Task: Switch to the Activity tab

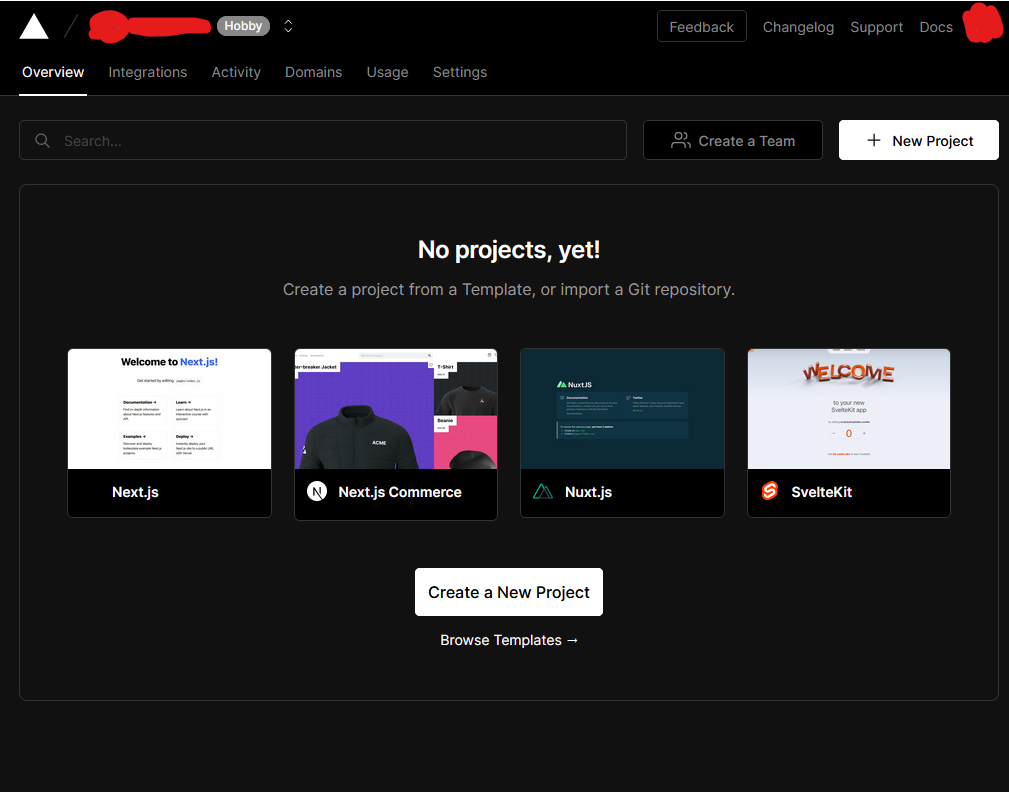Action: (x=236, y=72)
